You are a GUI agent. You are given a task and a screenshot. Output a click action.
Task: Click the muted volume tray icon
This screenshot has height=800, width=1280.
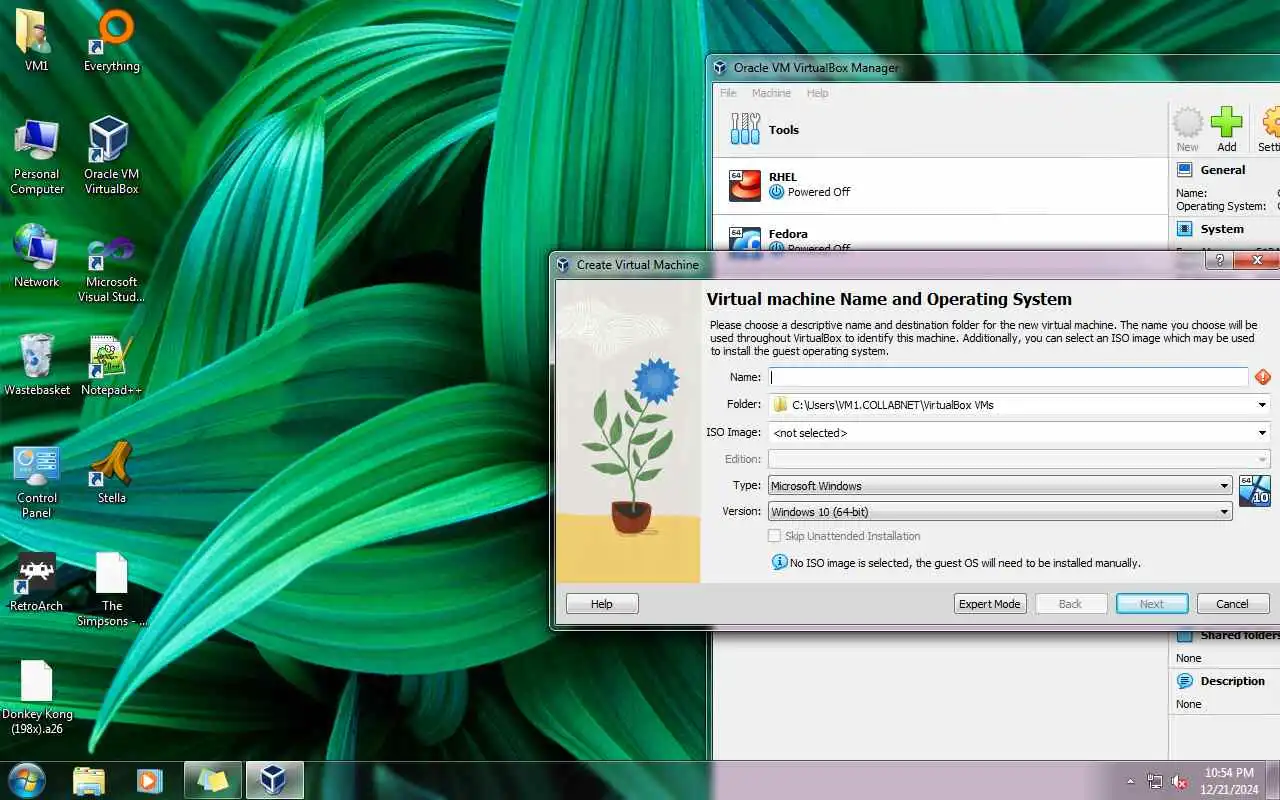tap(1180, 781)
